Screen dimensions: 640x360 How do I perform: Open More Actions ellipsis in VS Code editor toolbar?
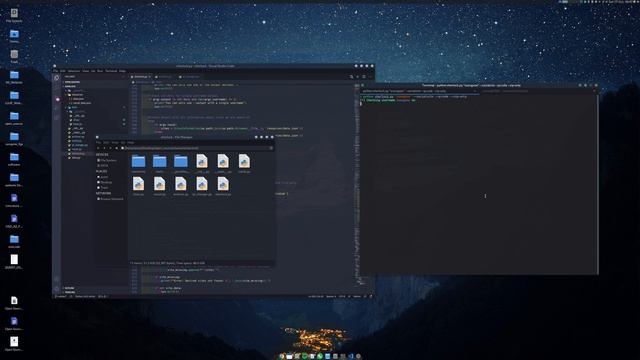[370, 76]
